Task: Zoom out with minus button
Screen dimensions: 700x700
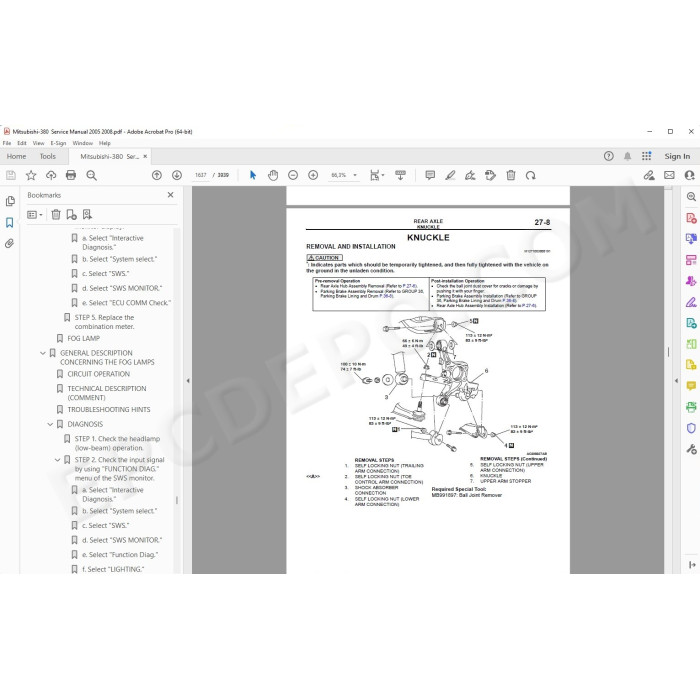Action: [x=293, y=175]
